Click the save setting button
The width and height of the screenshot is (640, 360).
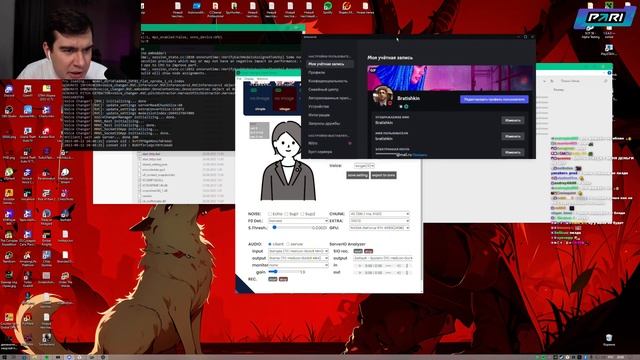358,175
